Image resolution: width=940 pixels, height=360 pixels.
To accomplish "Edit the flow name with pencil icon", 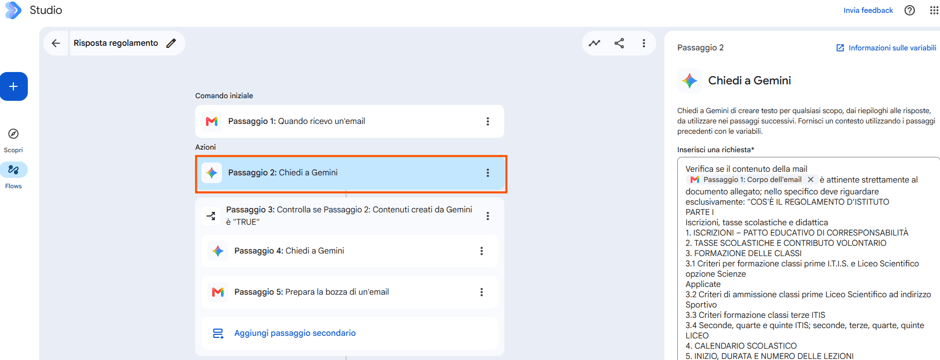I will [171, 43].
